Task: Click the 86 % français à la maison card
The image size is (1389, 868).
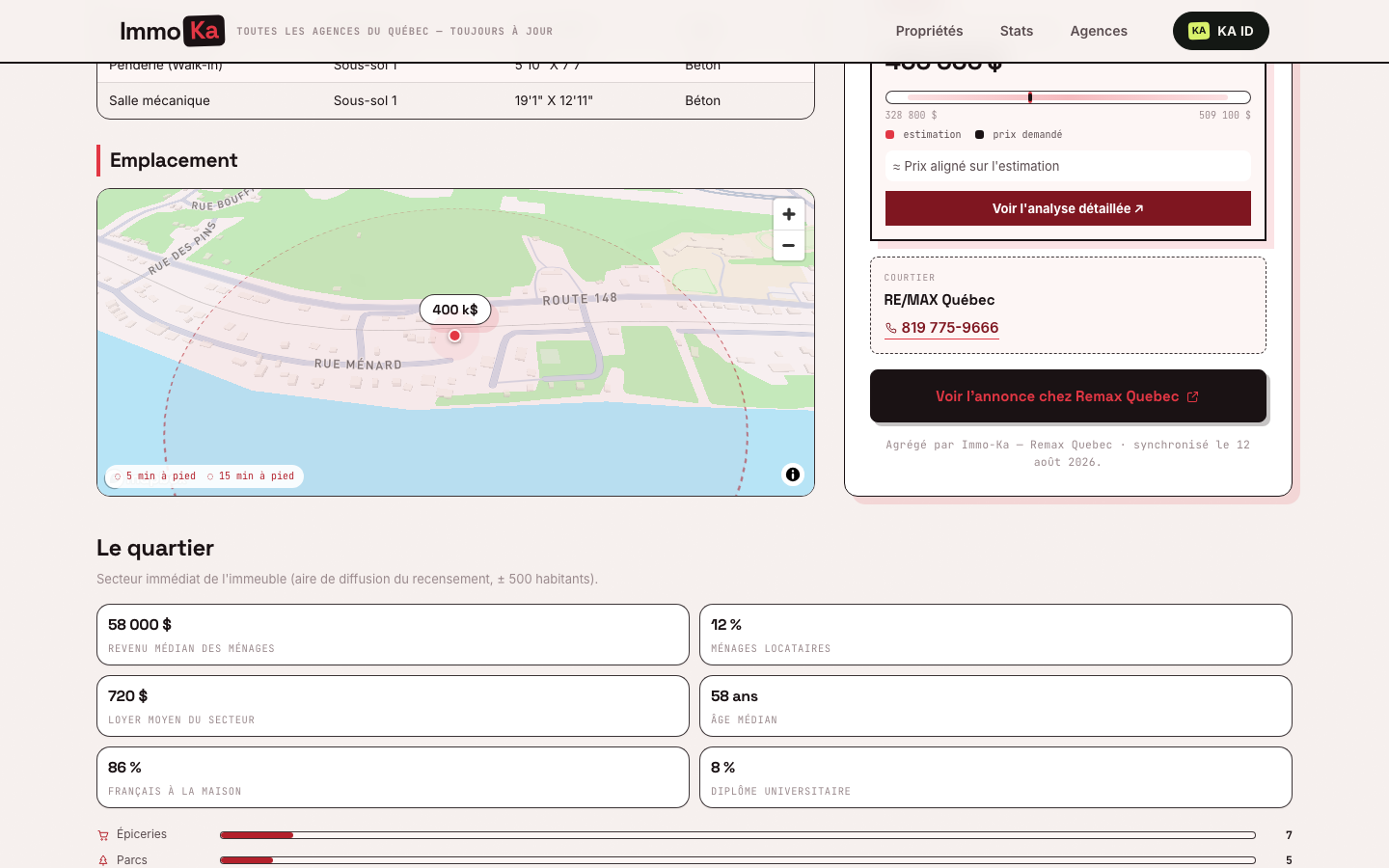Action: coord(393,777)
